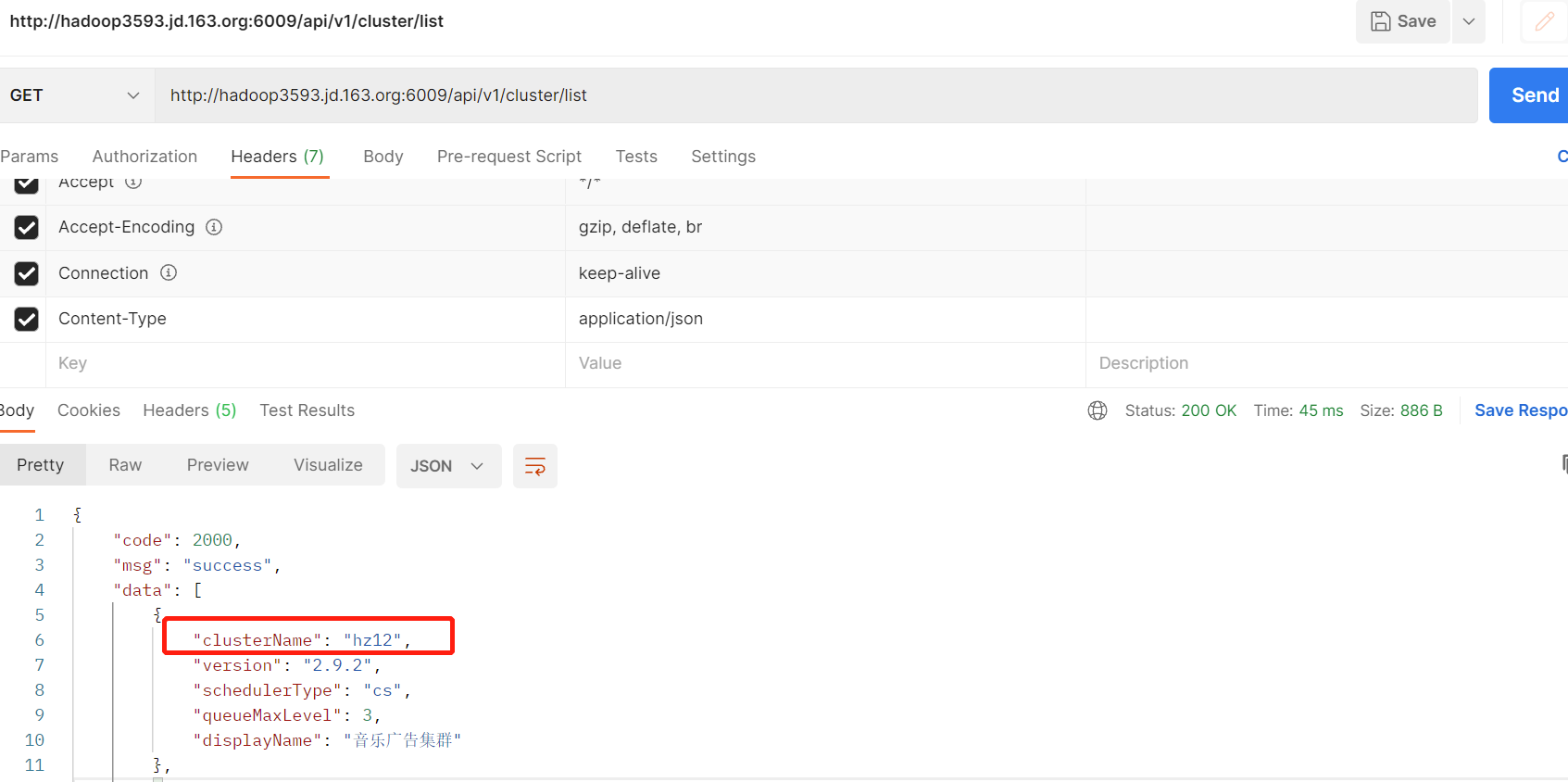Image resolution: width=1568 pixels, height=782 pixels.
Task: Click the "data": [ line
Action: click(x=157, y=590)
